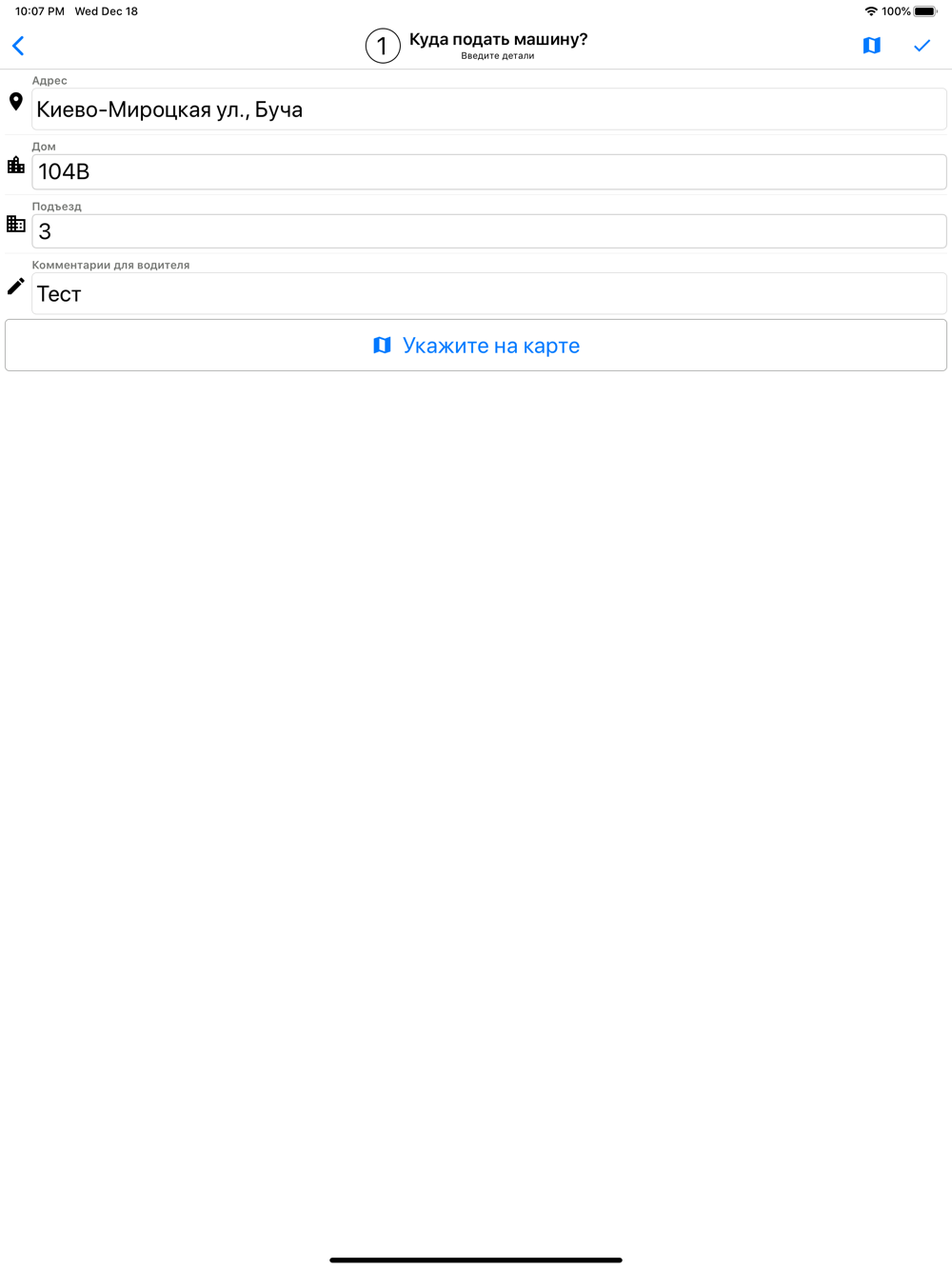Tap the apartment block icon beside Подъезд

coord(16,224)
